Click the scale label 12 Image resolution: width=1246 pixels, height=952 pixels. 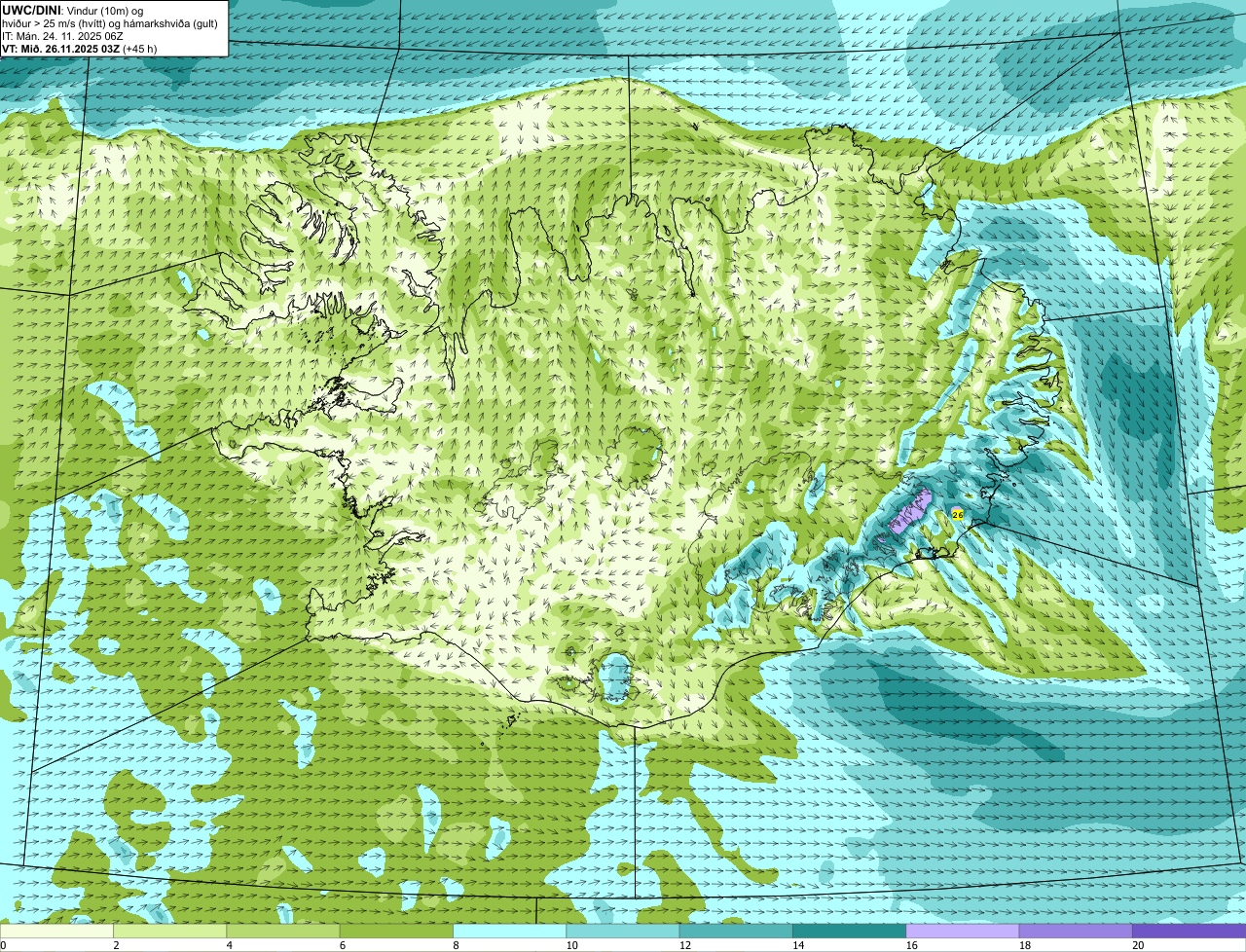pos(684,945)
